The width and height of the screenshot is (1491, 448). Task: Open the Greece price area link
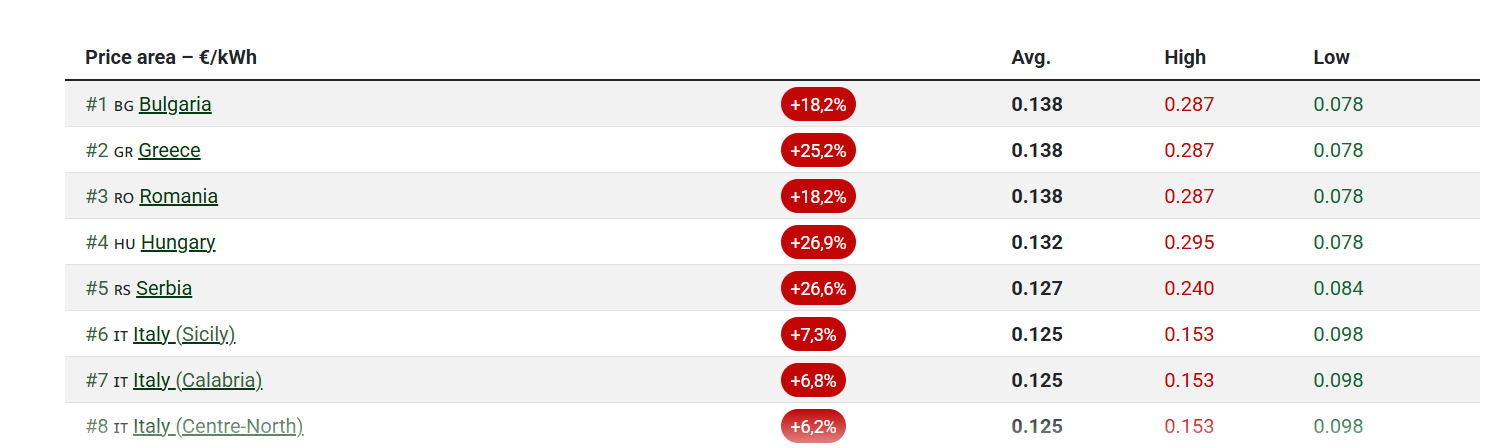(169, 150)
